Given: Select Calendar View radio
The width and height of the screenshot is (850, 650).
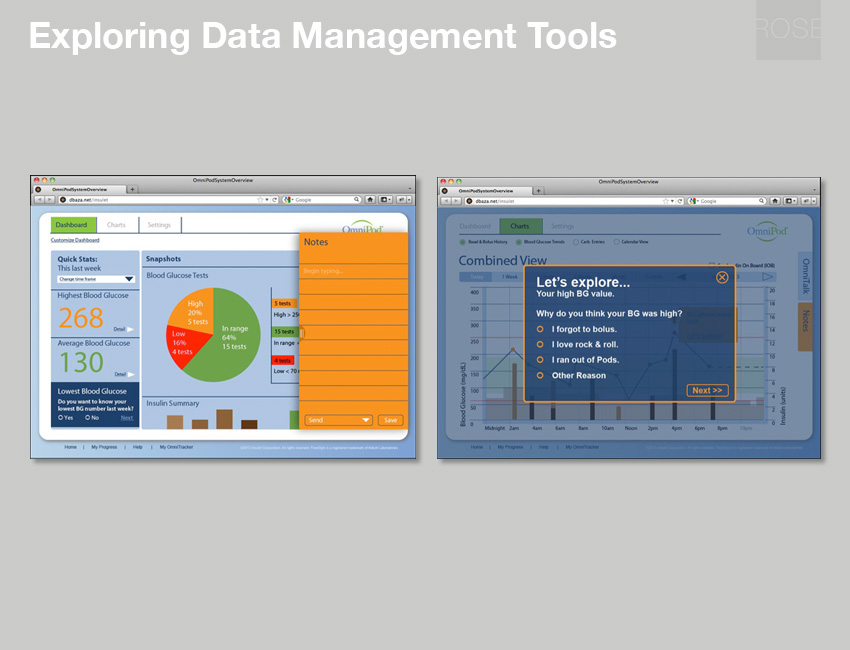Looking at the screenshot, I should (617, 242).
